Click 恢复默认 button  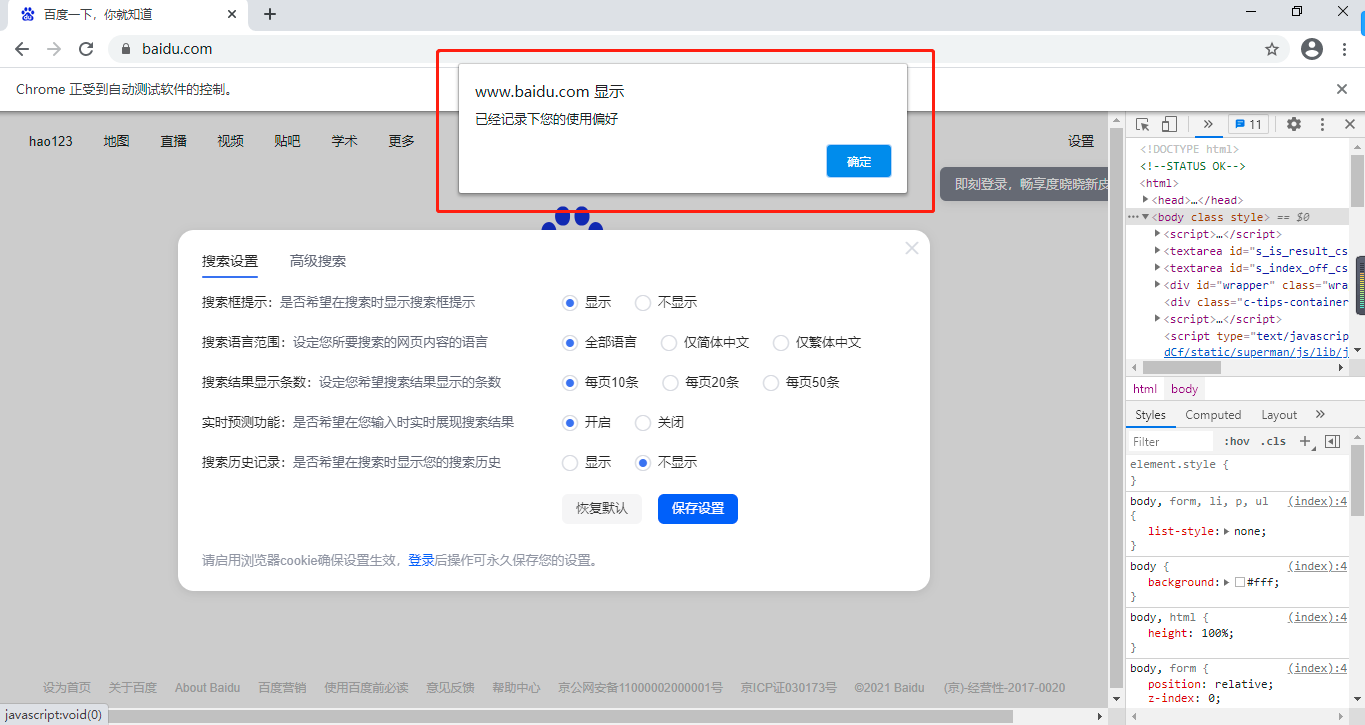coord(602,508)
